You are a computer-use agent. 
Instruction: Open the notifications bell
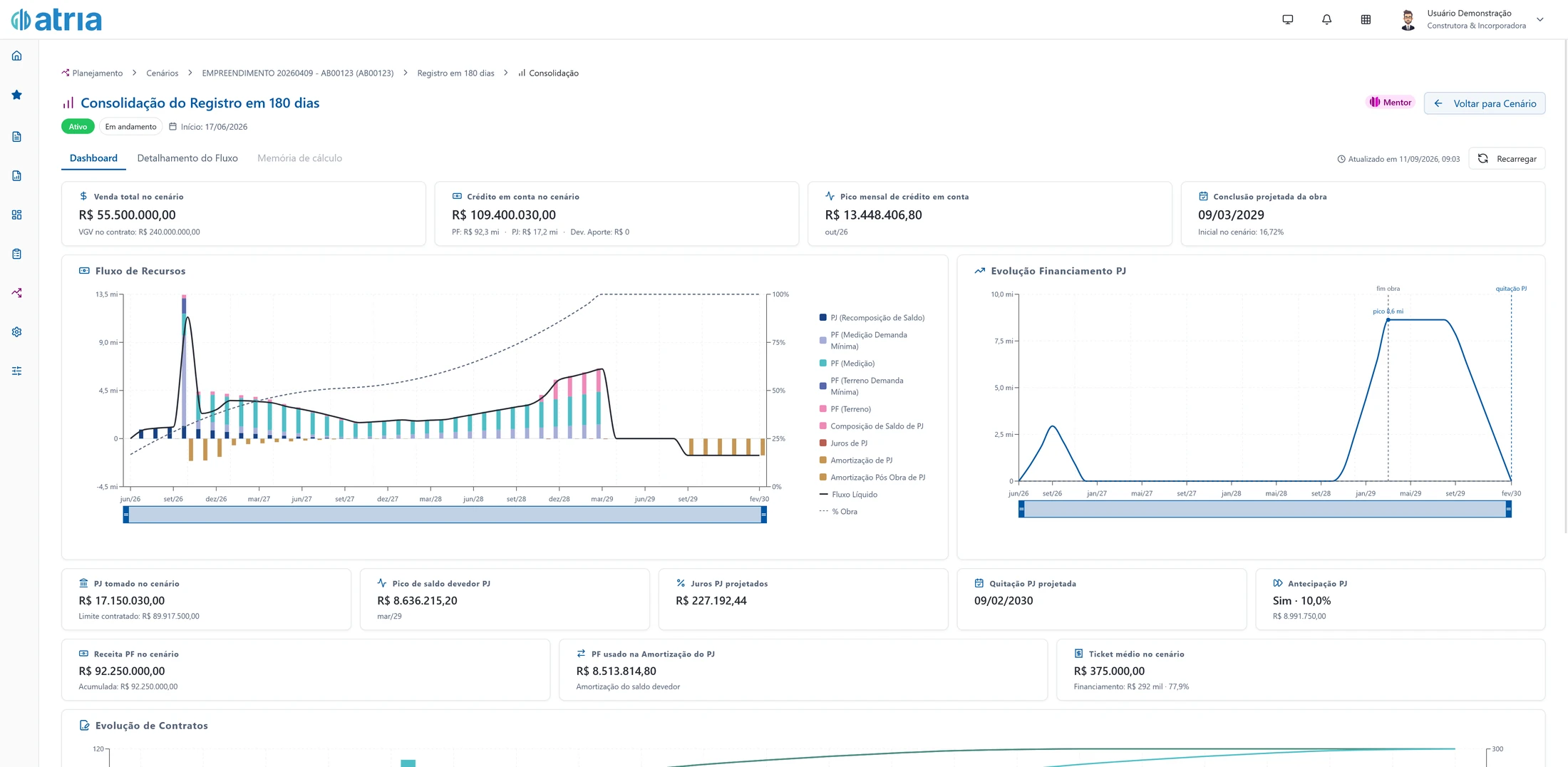[1326, 19]
